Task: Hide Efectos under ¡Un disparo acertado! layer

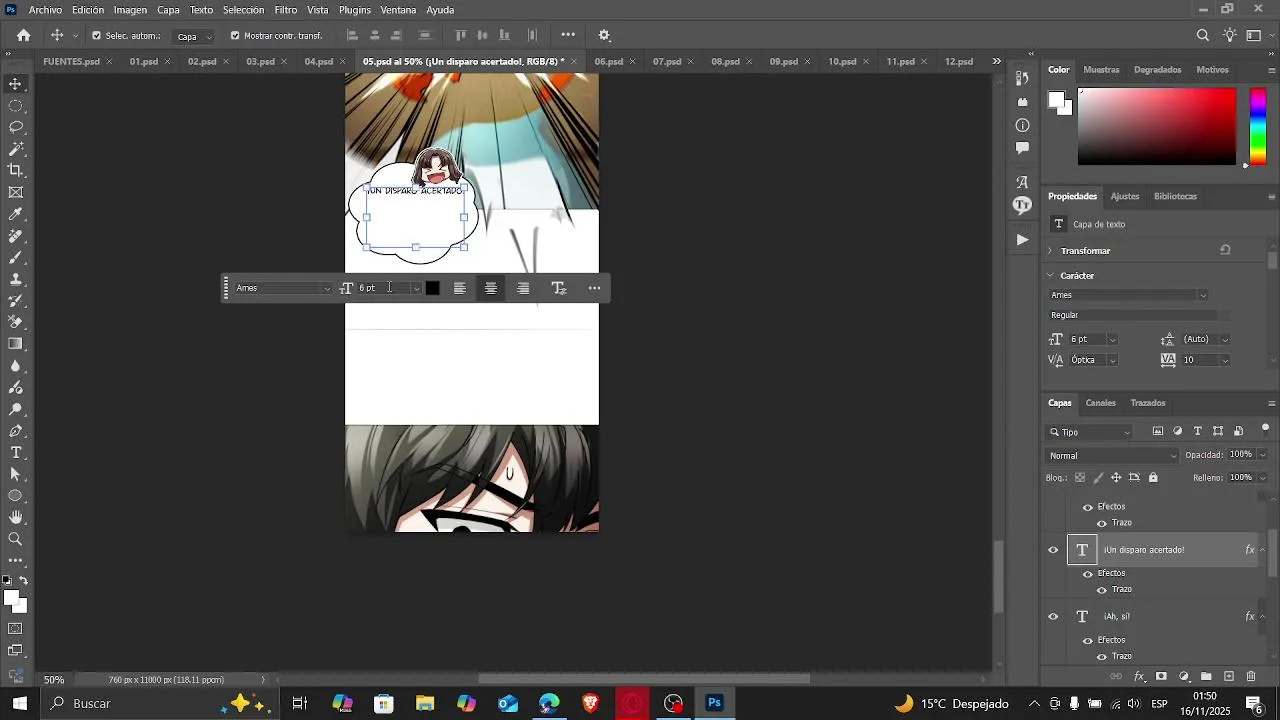Action: [1088, 574]
